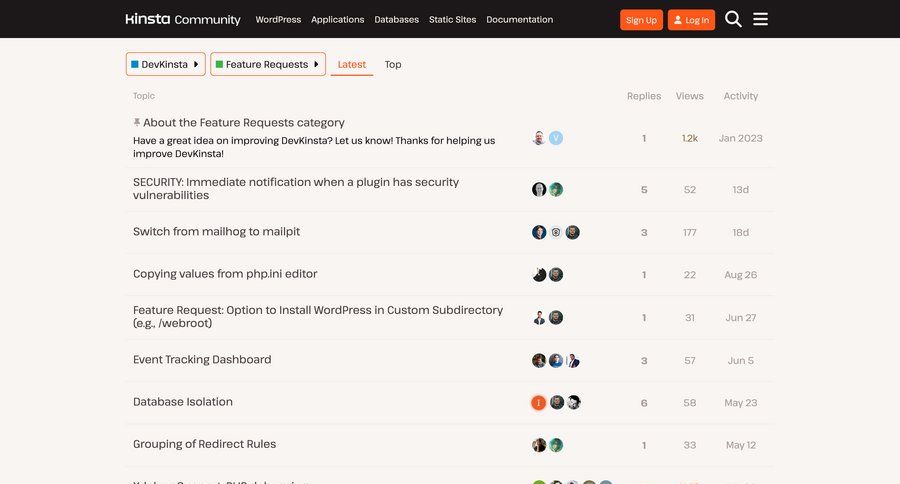Click the Log In button
900x484 pixels.
pos(691,20)
